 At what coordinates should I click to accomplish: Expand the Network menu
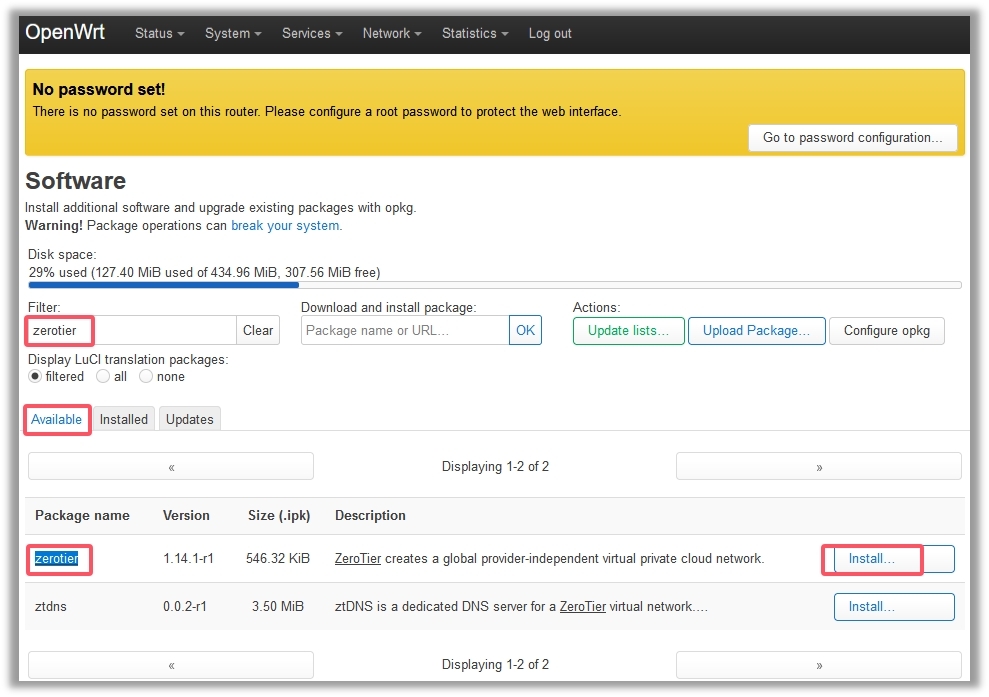pos(391,33)
